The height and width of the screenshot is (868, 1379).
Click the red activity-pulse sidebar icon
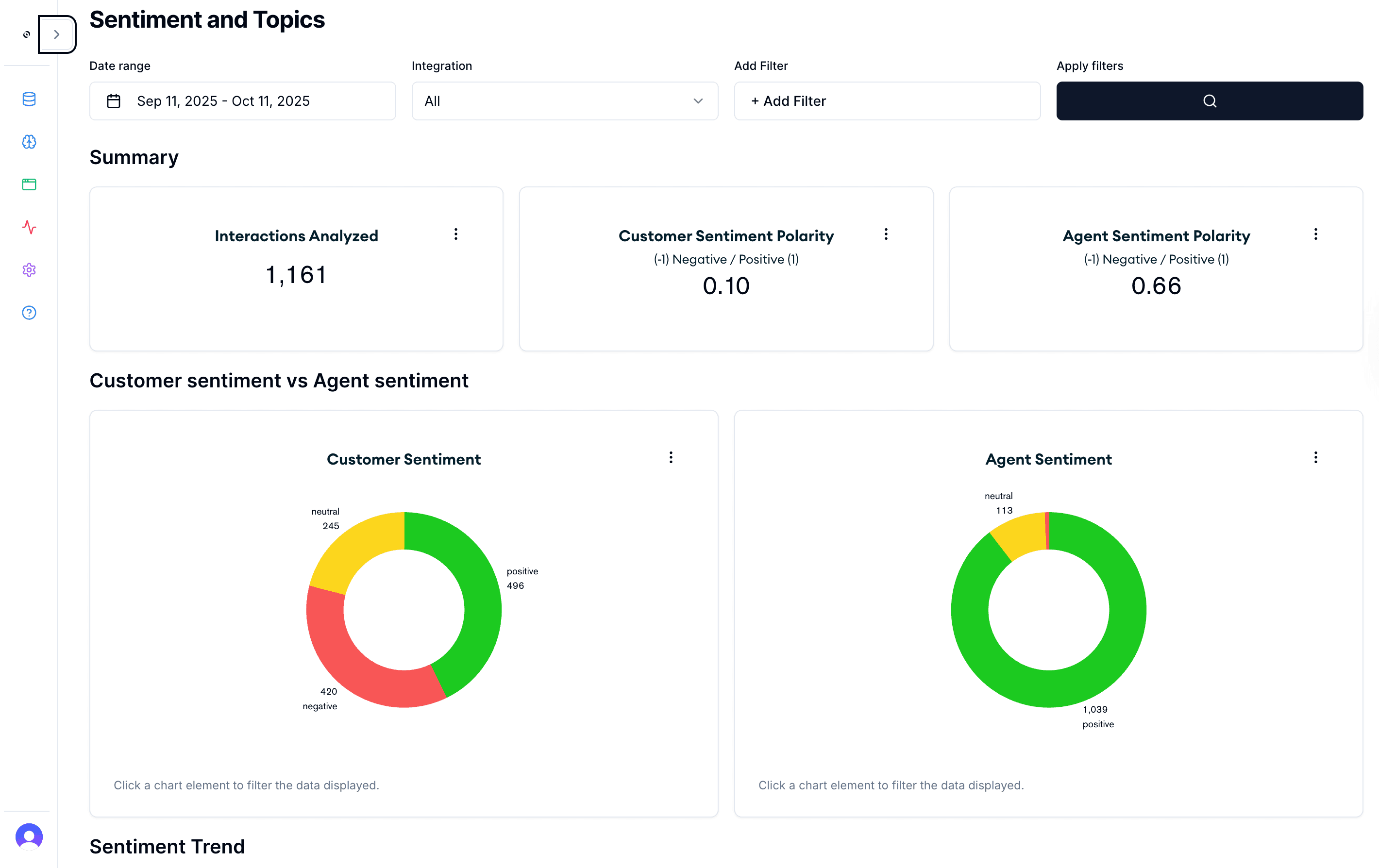[x=29, y=227]
